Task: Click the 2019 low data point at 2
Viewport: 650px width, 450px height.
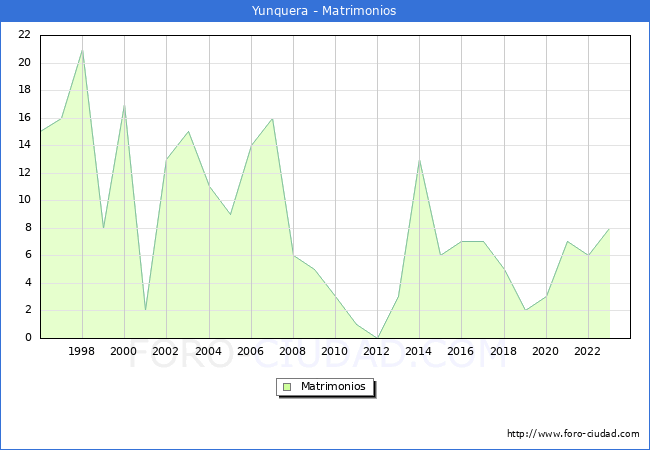Action: [525, 310]
